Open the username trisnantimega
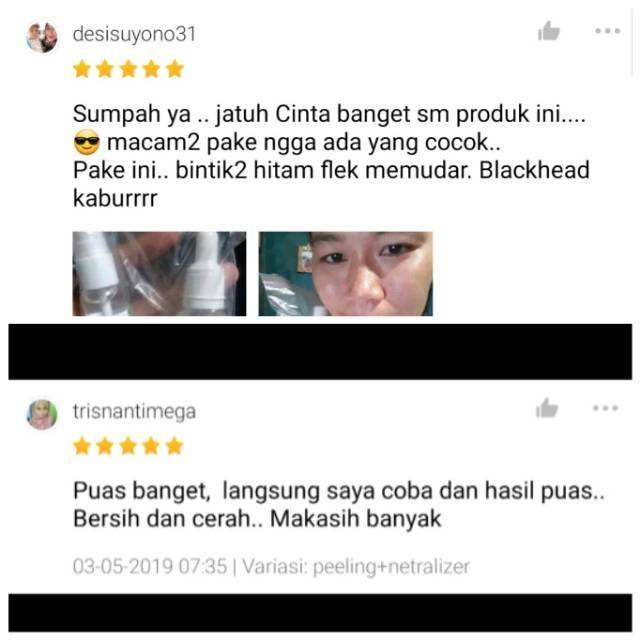Screen dimensions: 640x640 tap(134, 411)
